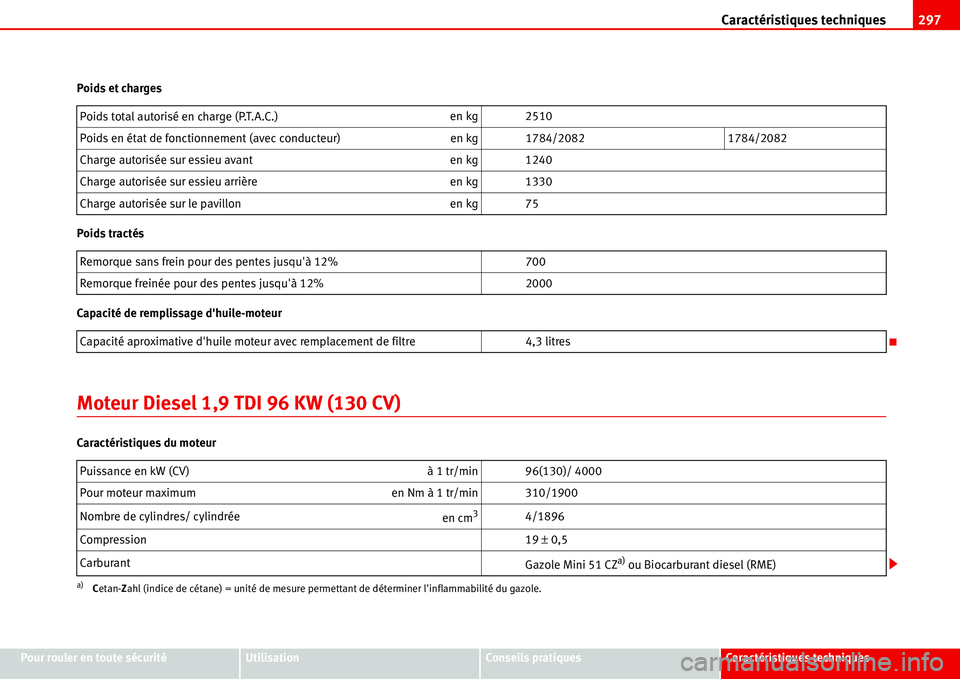This screenshot has width=960, height=679.
Task: Click 'Remorque freinée pour des pentes jusqu'à 12%'
Action: coord(202,283)
